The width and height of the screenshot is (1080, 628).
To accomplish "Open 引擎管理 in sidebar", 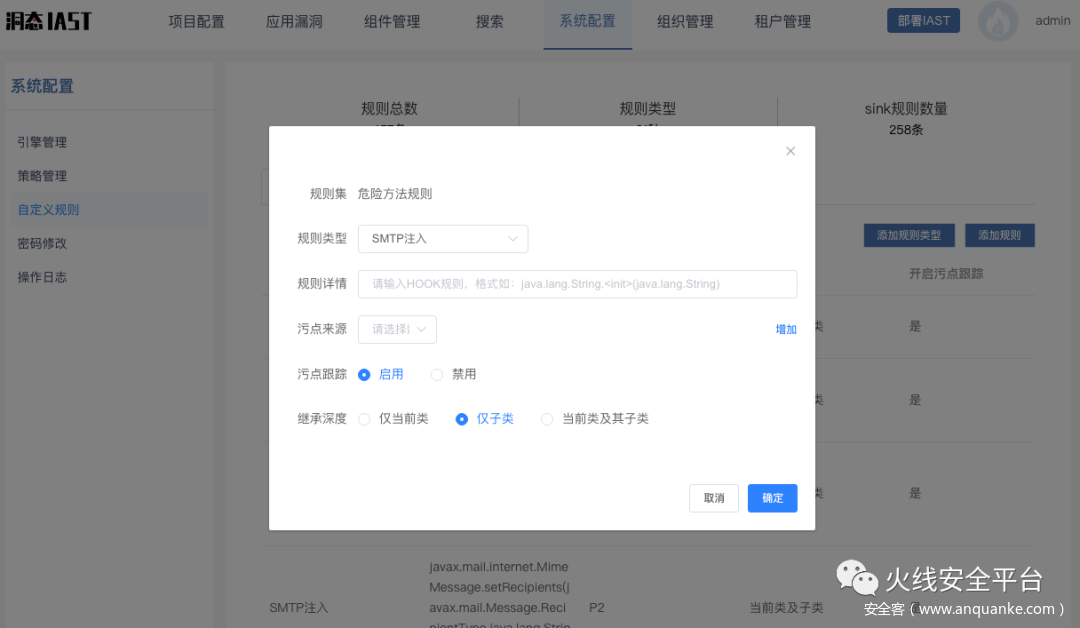I will click(x=42, y=142).
